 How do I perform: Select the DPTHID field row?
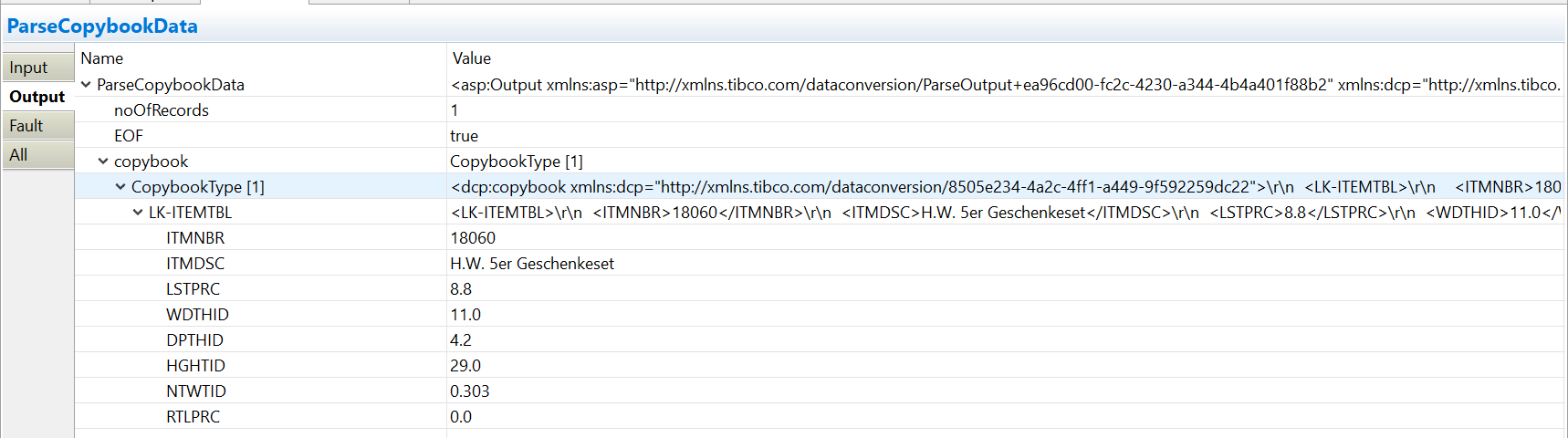pos(820,340)
